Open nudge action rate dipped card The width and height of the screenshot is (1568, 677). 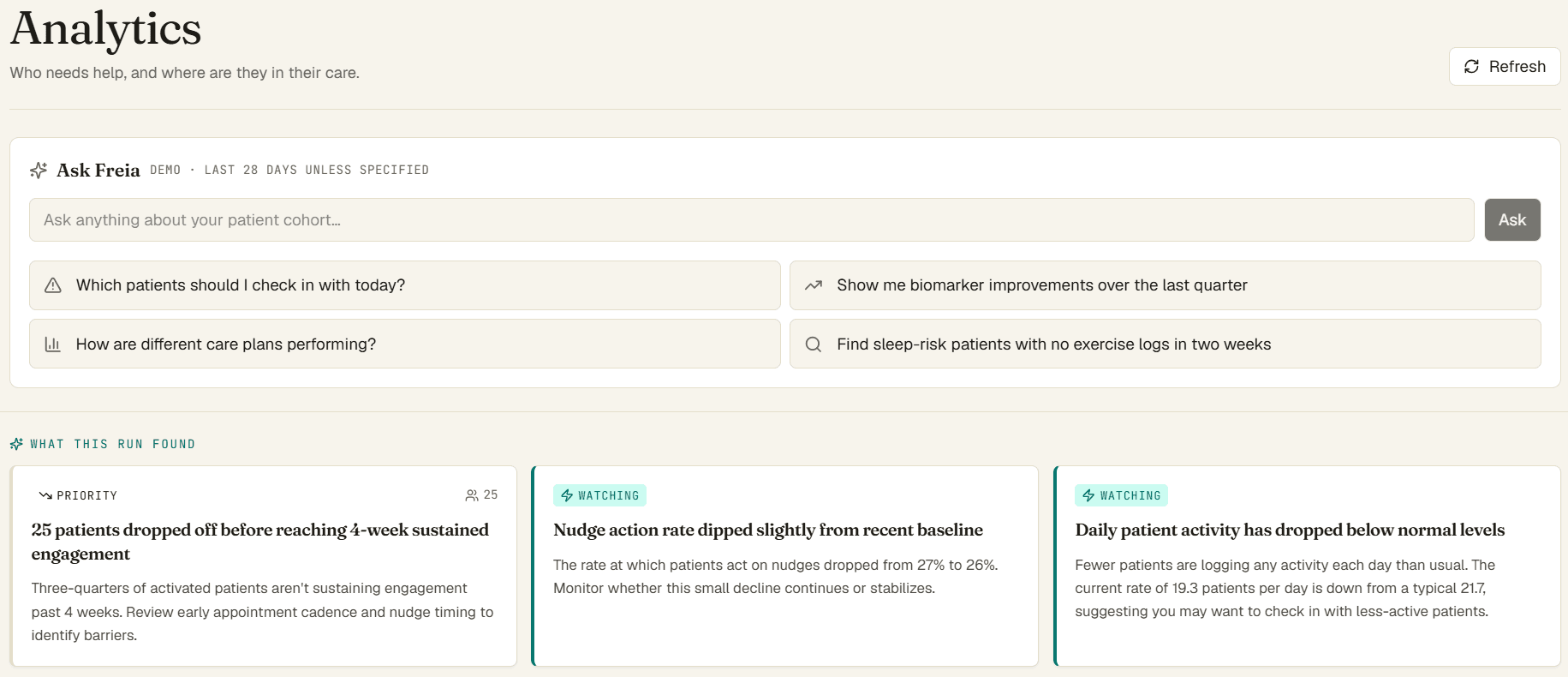point(785,566)
